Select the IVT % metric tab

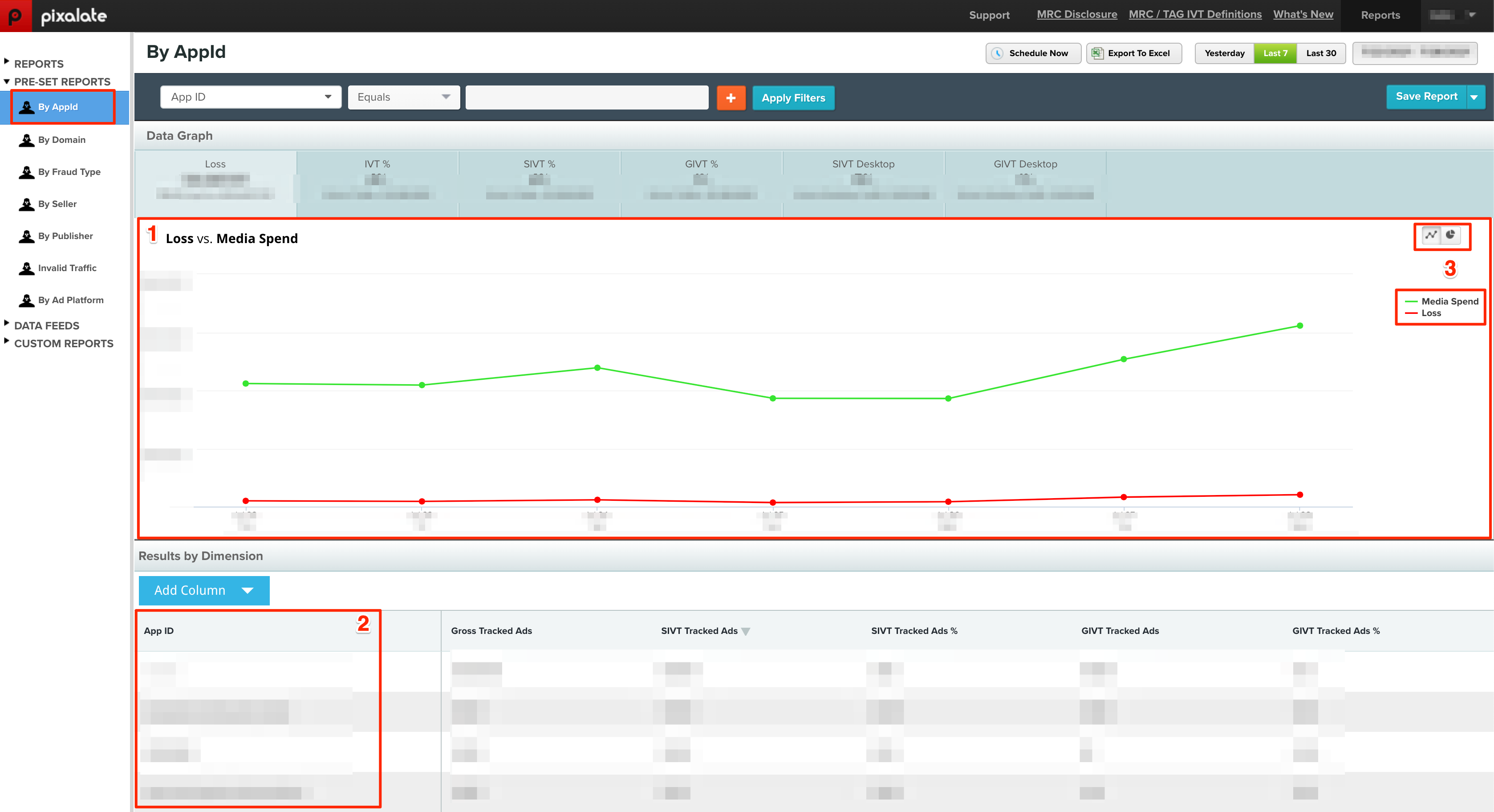point(377,183)
